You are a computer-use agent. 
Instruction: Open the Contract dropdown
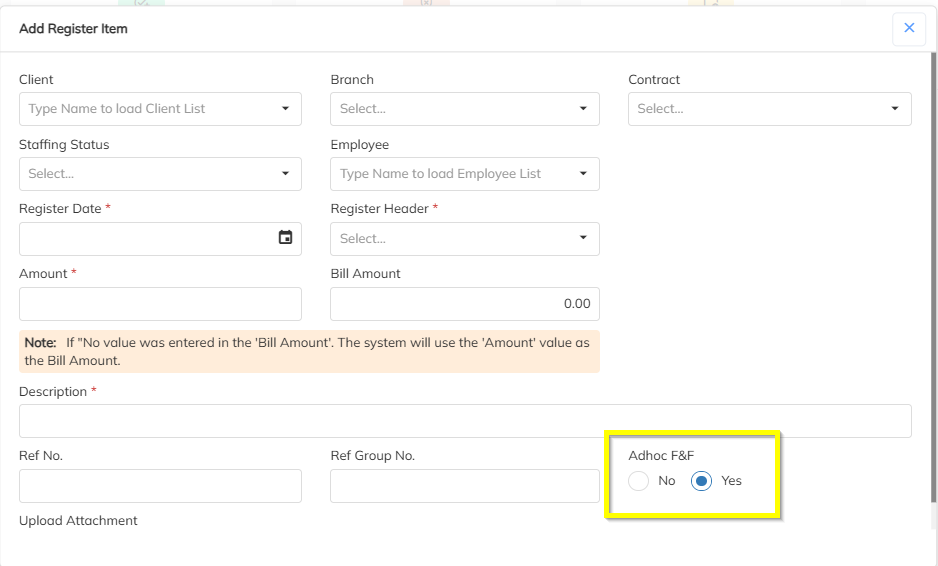(x=895, y=109)
